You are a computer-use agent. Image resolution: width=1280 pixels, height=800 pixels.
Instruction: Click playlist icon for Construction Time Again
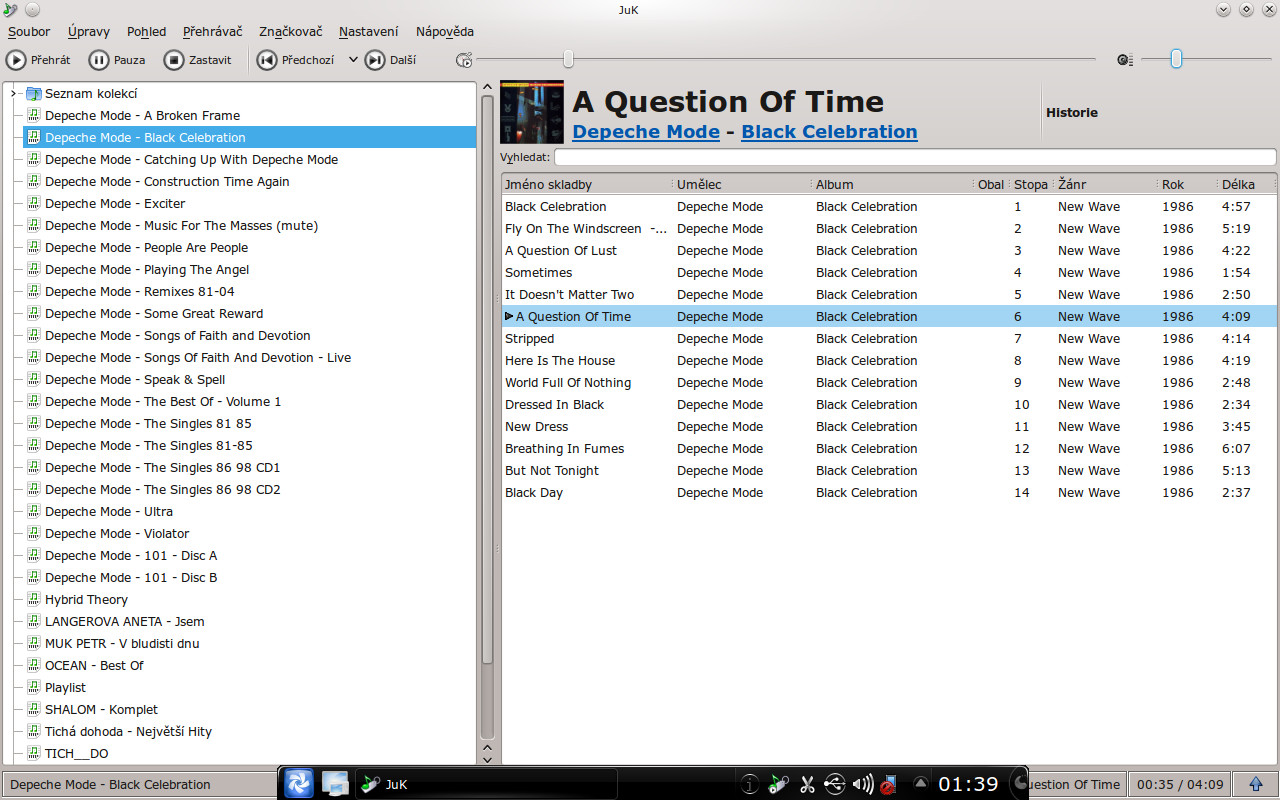33,182
